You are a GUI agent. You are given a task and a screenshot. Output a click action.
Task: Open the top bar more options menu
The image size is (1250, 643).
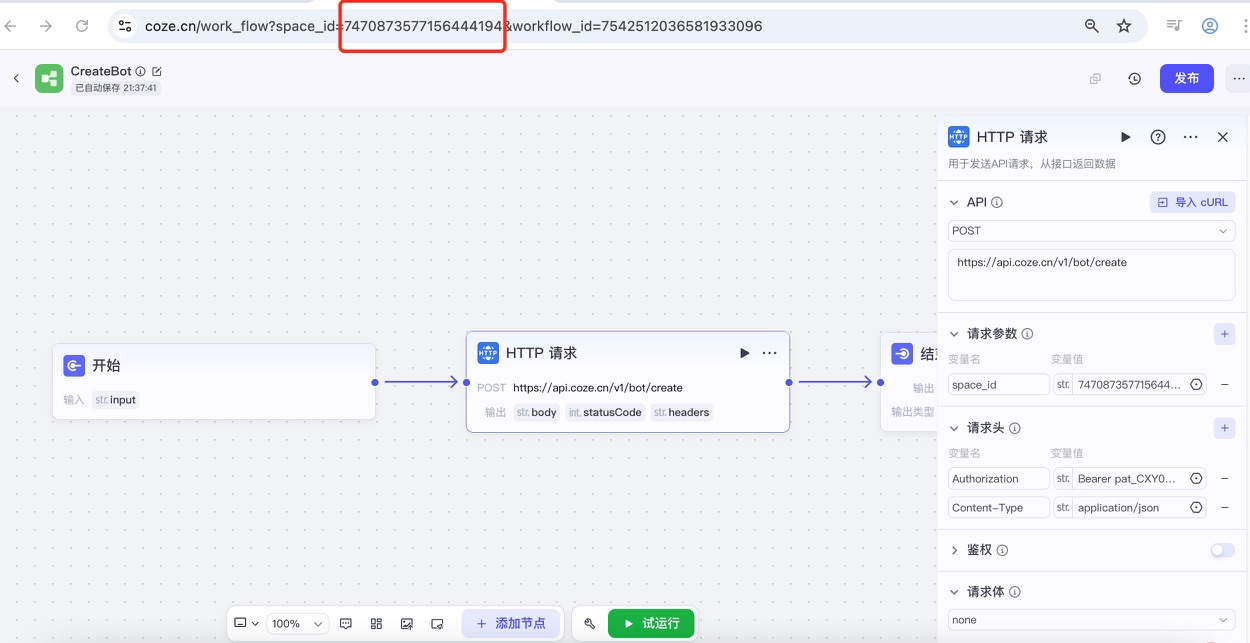click(x=1239, y=78)
